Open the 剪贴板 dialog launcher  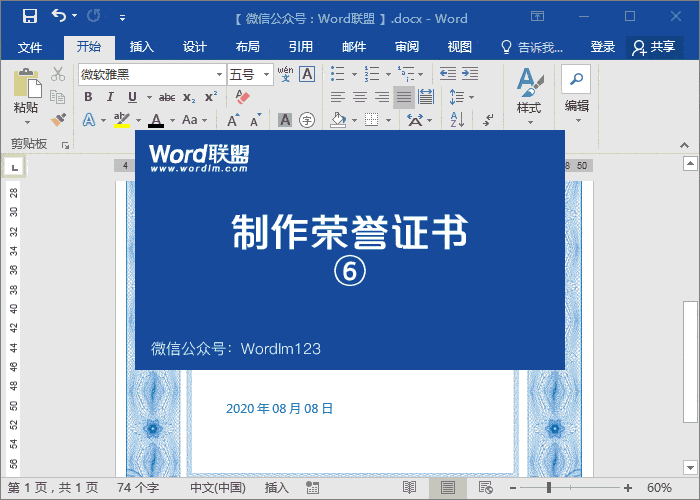click(65, 145)
